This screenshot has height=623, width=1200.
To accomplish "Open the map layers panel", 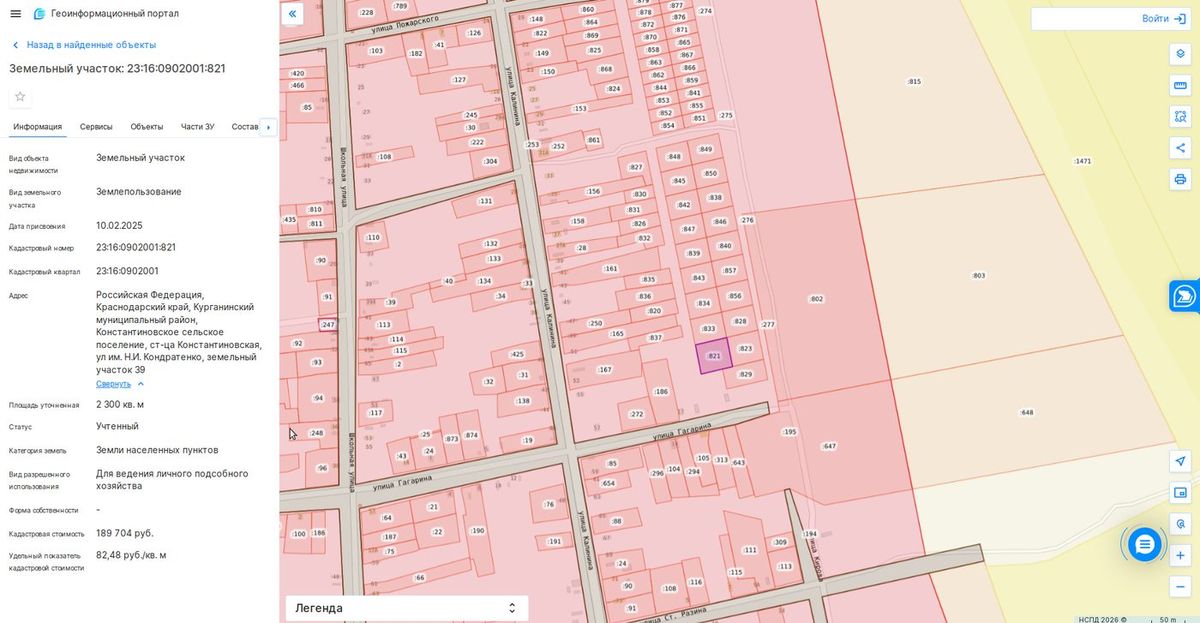I will click(1180, 54).
